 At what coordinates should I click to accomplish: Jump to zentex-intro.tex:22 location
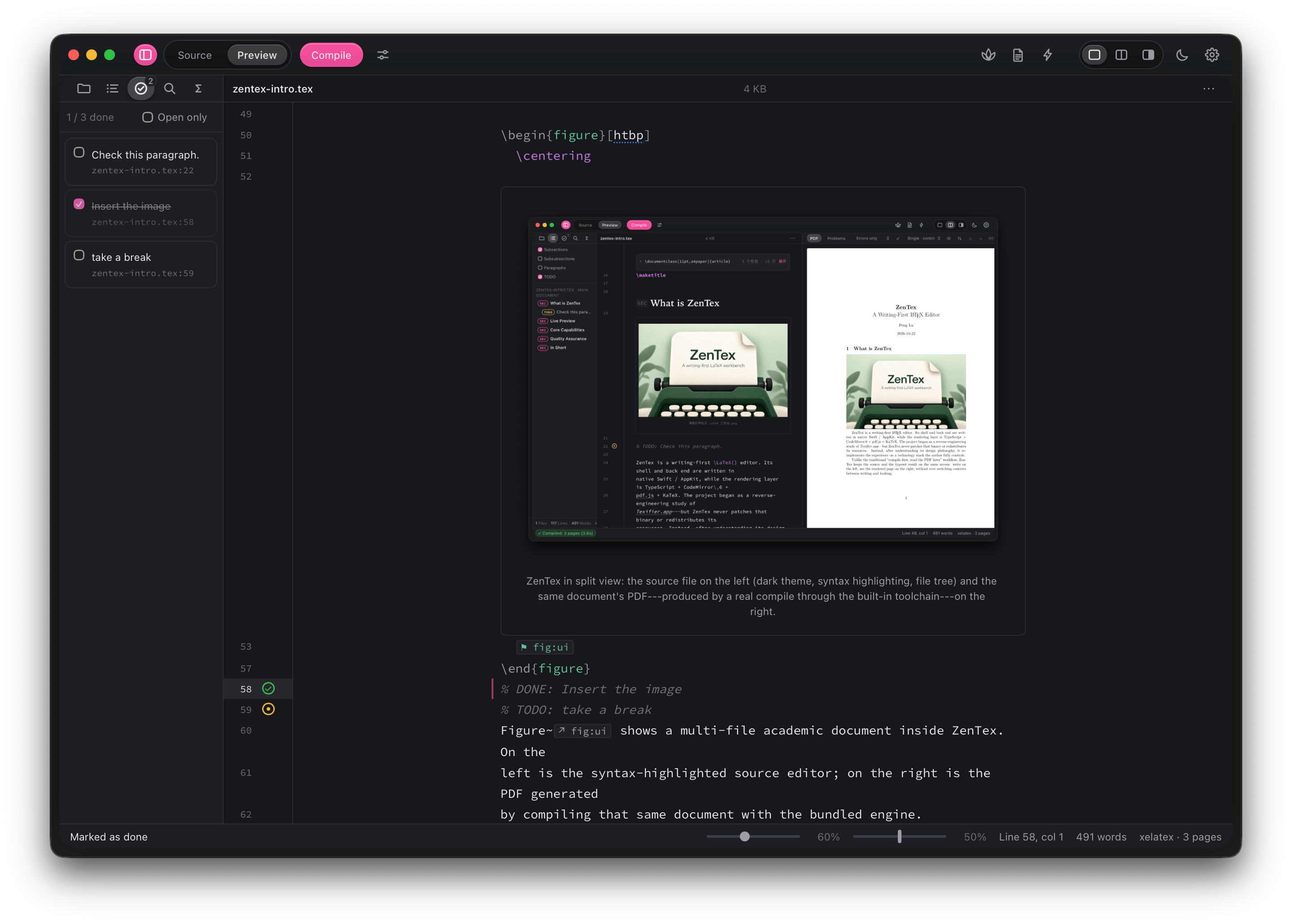click(x=142, y=171)
